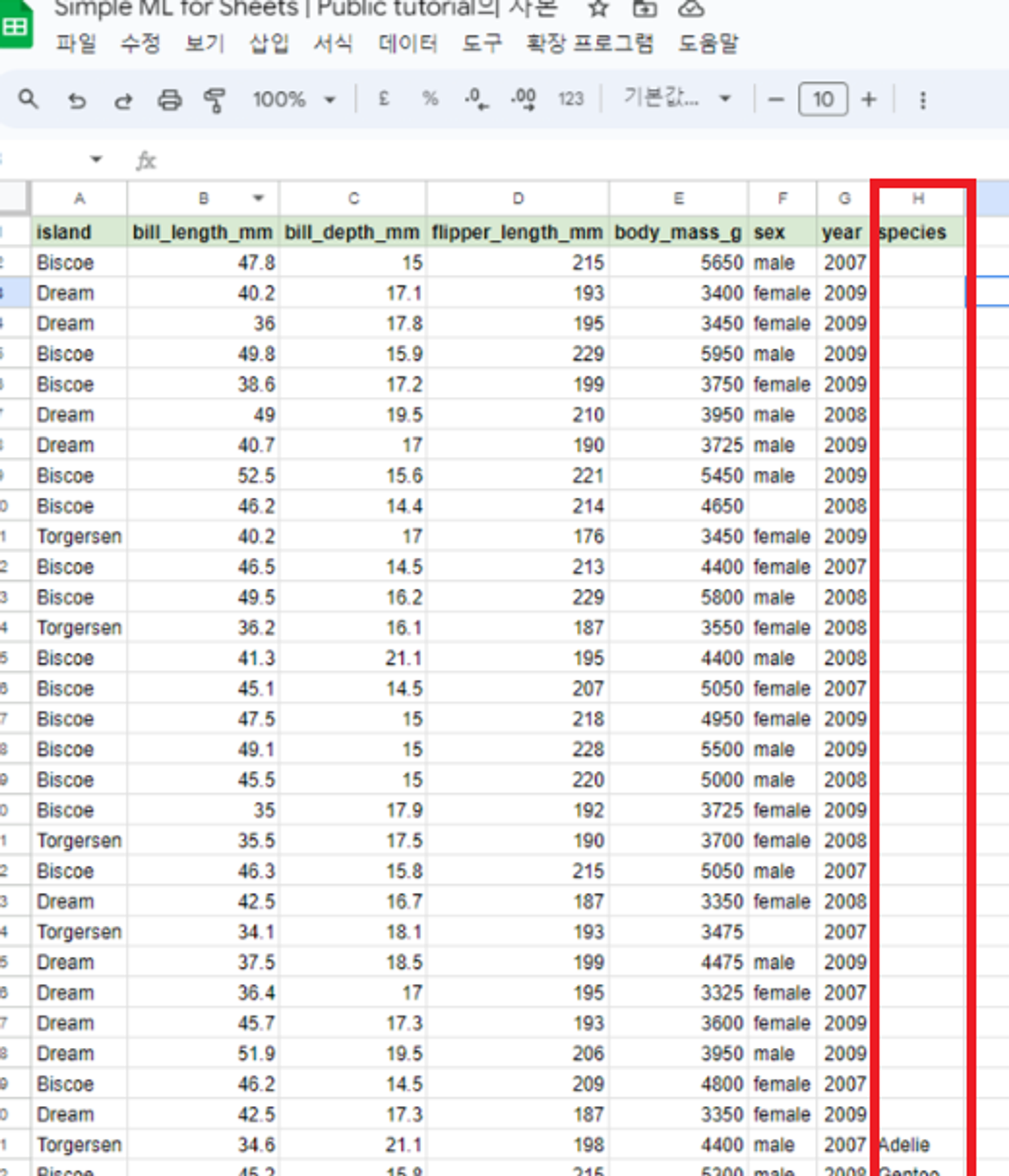Image resolution: width=1009 pixels, height=1176 pixels.
Task: Open more toolbar options three-dot menu
Action: click(x=923, y=100)
